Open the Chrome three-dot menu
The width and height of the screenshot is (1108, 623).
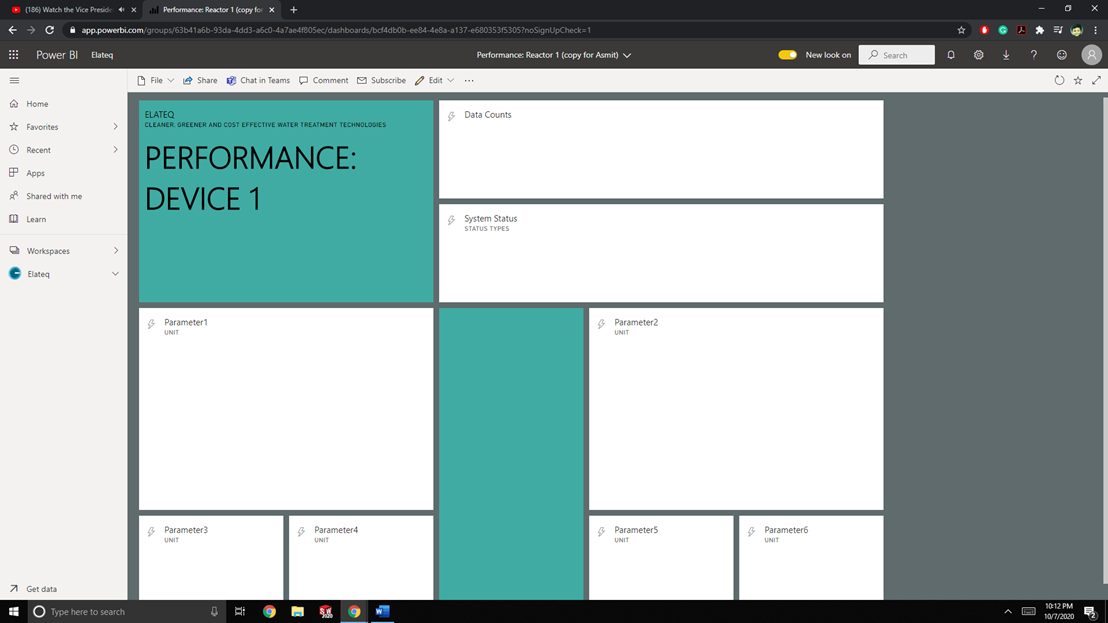1095,30
